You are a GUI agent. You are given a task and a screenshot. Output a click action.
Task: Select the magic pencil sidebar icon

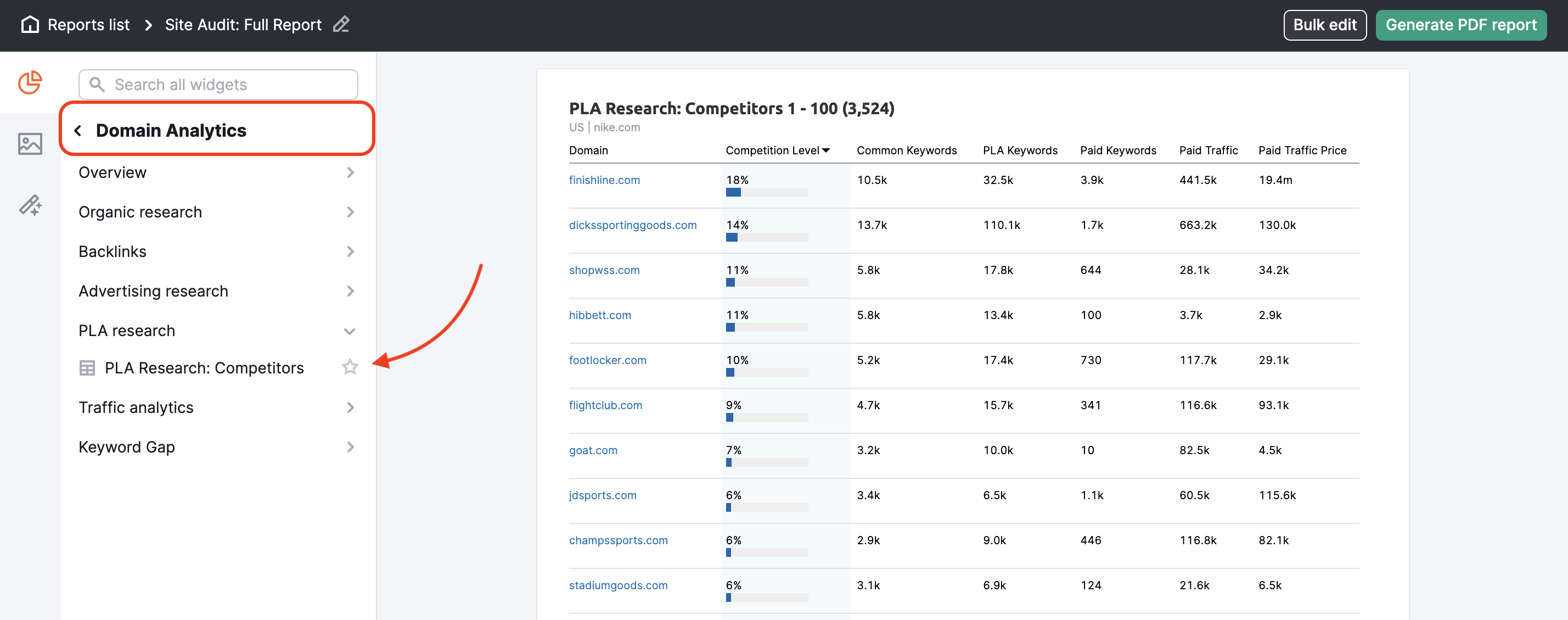click(30, 205)
